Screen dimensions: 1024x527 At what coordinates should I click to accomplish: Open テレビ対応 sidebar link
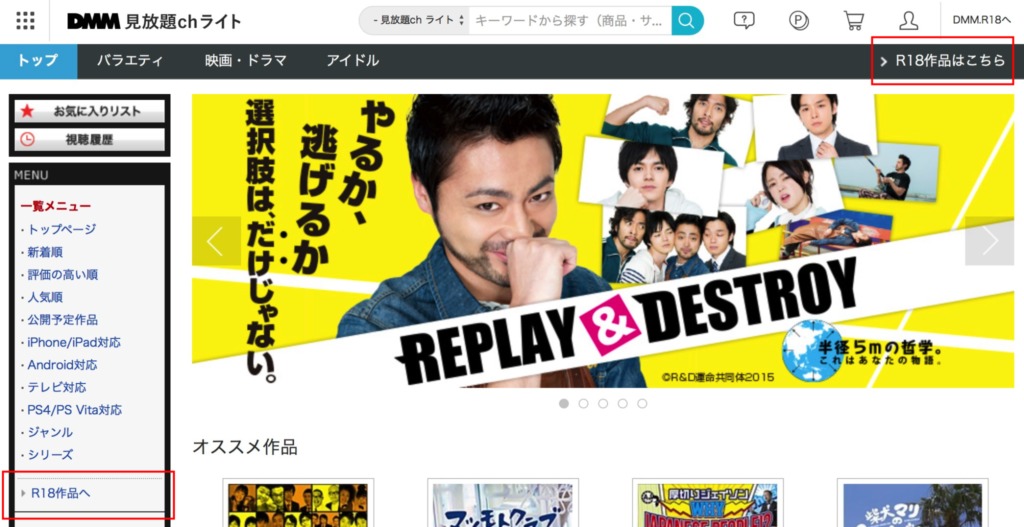tap(57, 387)
